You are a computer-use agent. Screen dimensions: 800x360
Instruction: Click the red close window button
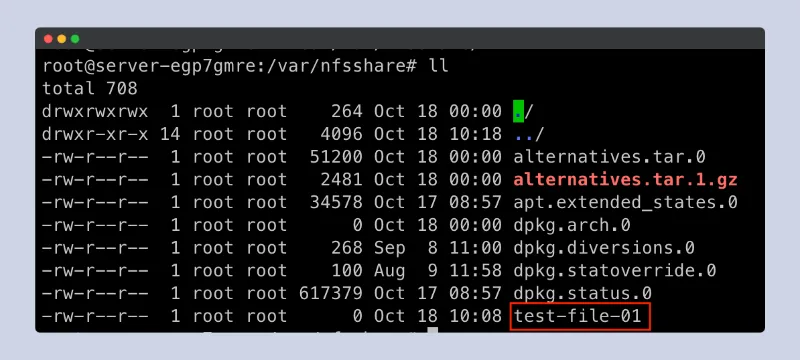48,39
